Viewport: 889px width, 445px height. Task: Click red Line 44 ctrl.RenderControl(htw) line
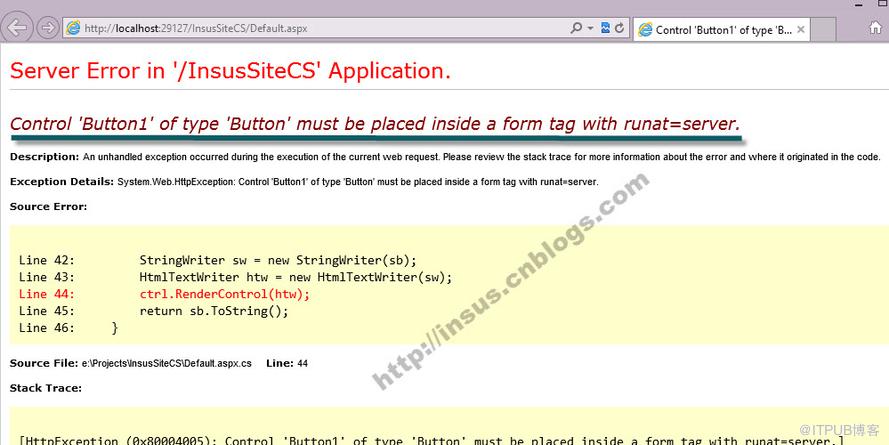point(164,294)
